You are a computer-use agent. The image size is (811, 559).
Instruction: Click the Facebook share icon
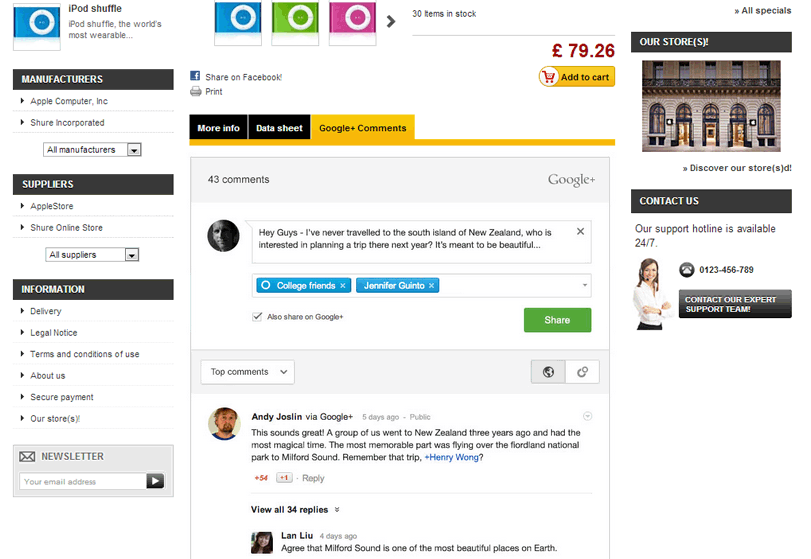tap(196, 77)
